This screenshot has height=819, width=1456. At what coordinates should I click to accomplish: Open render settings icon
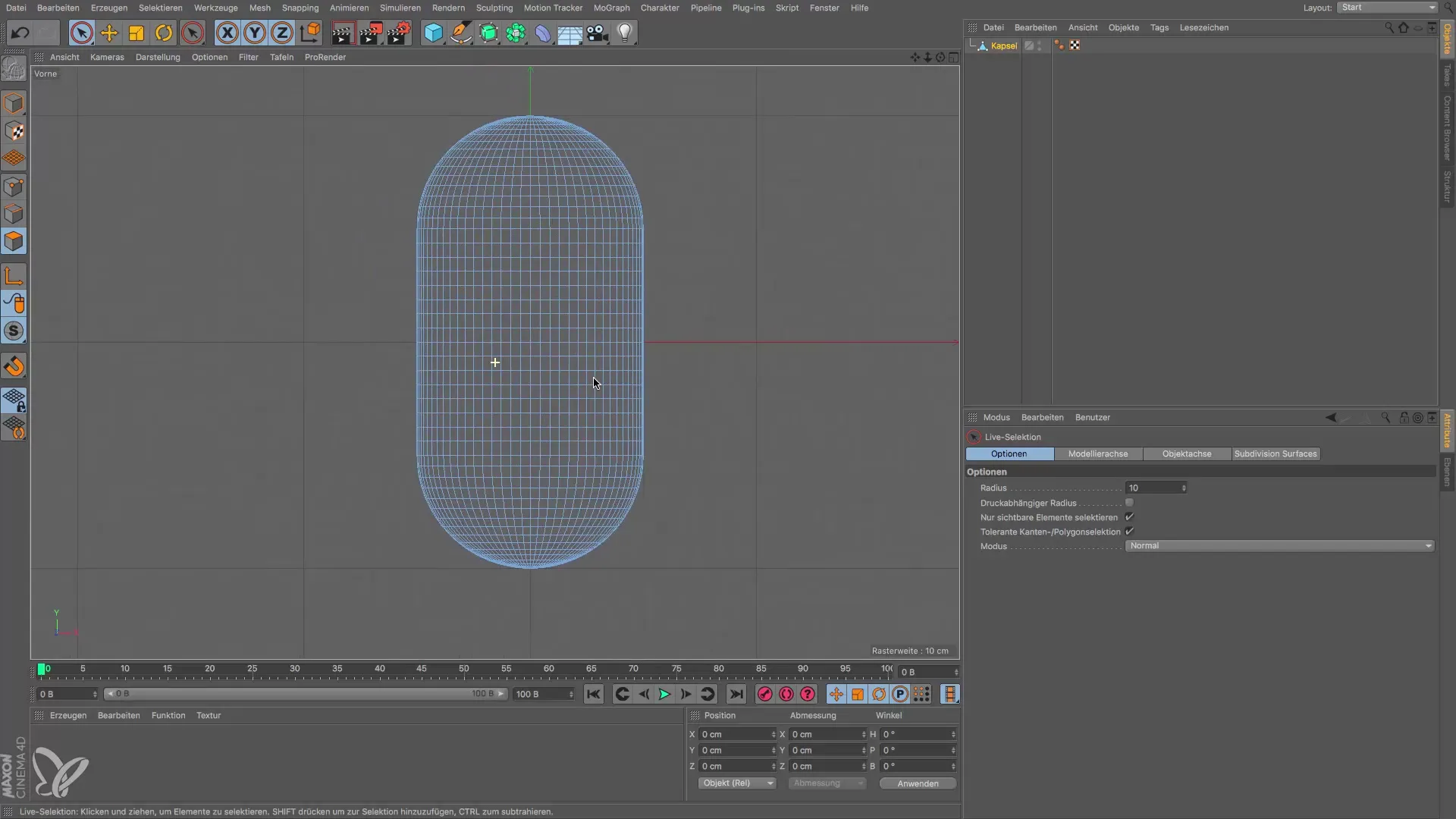click(x=398, y=33)
